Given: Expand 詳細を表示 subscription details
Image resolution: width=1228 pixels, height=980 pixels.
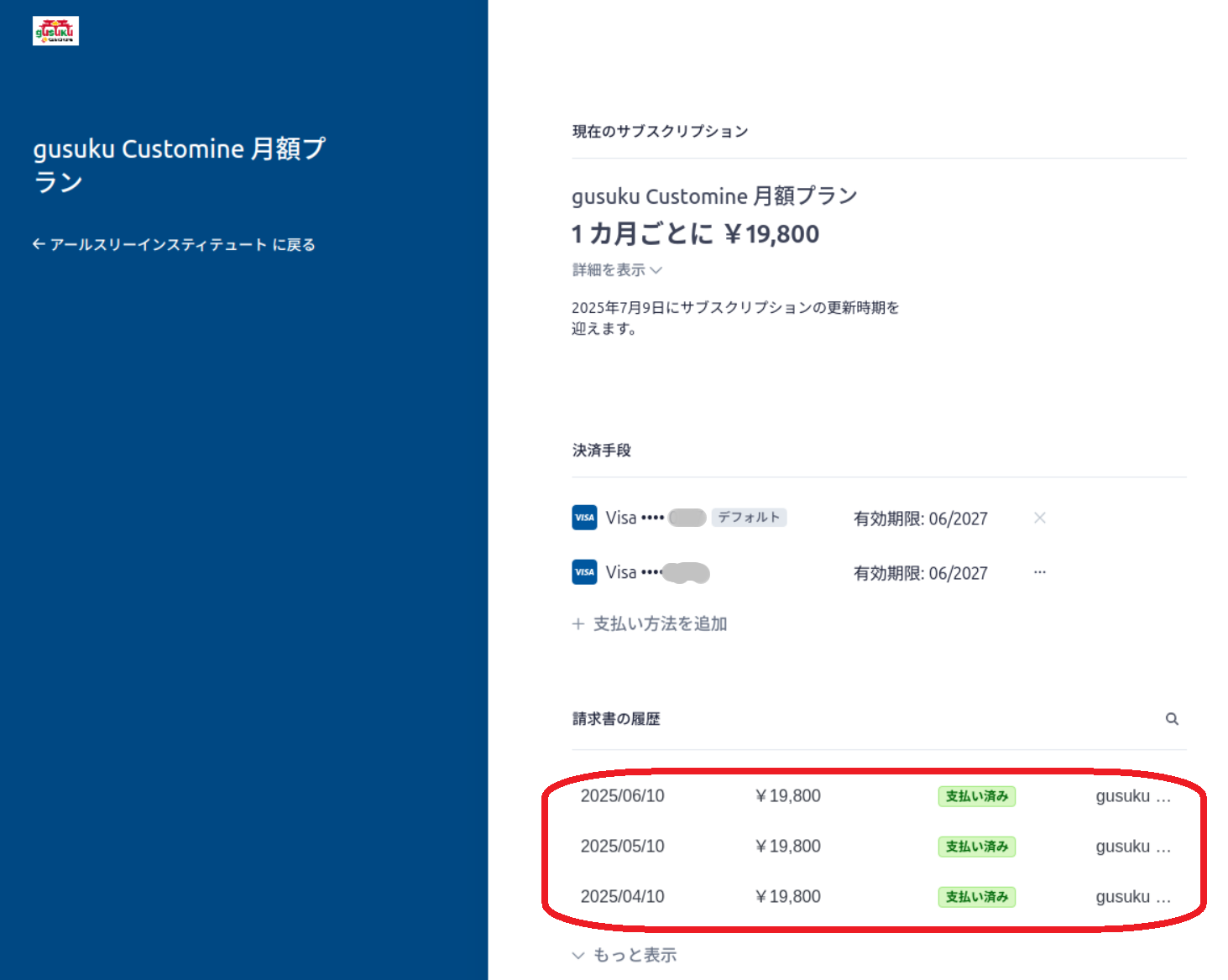Looking at the screenshot, I should coord(617,270).
